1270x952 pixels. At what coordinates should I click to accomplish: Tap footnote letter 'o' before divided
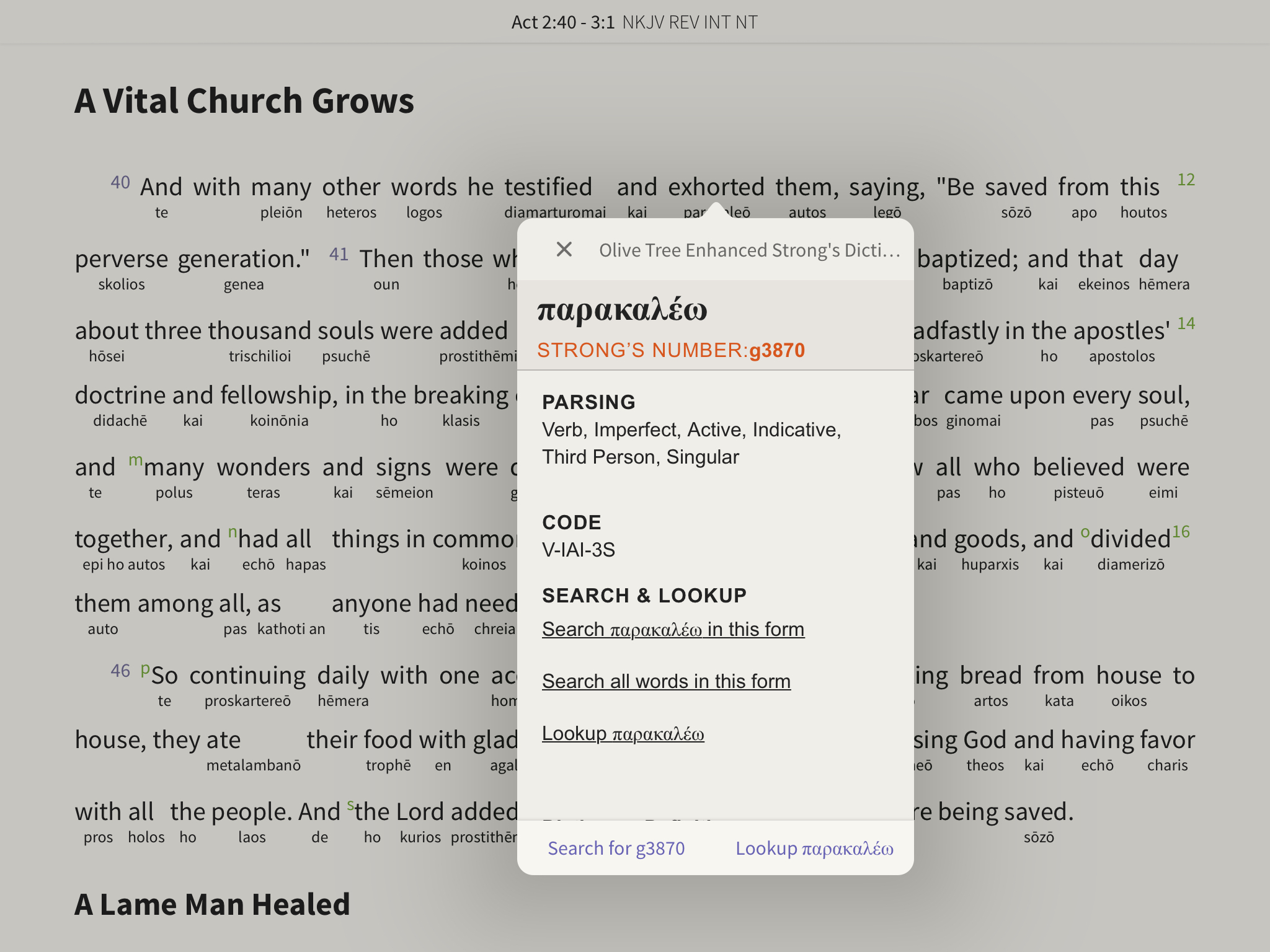click(1085, 532)
